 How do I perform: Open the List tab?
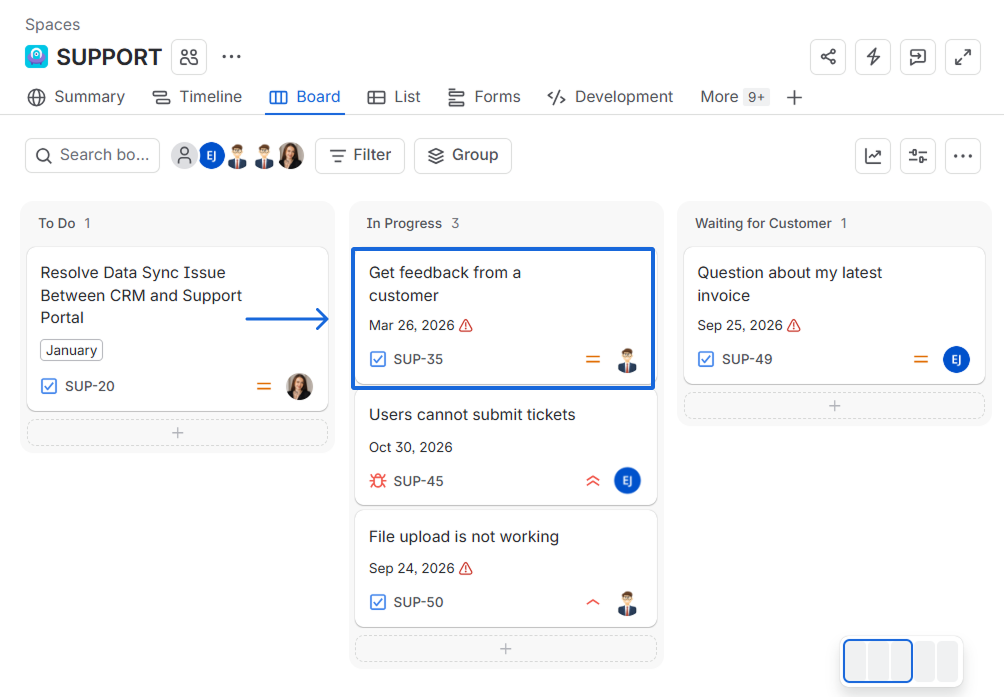click(x=394, y=97)
